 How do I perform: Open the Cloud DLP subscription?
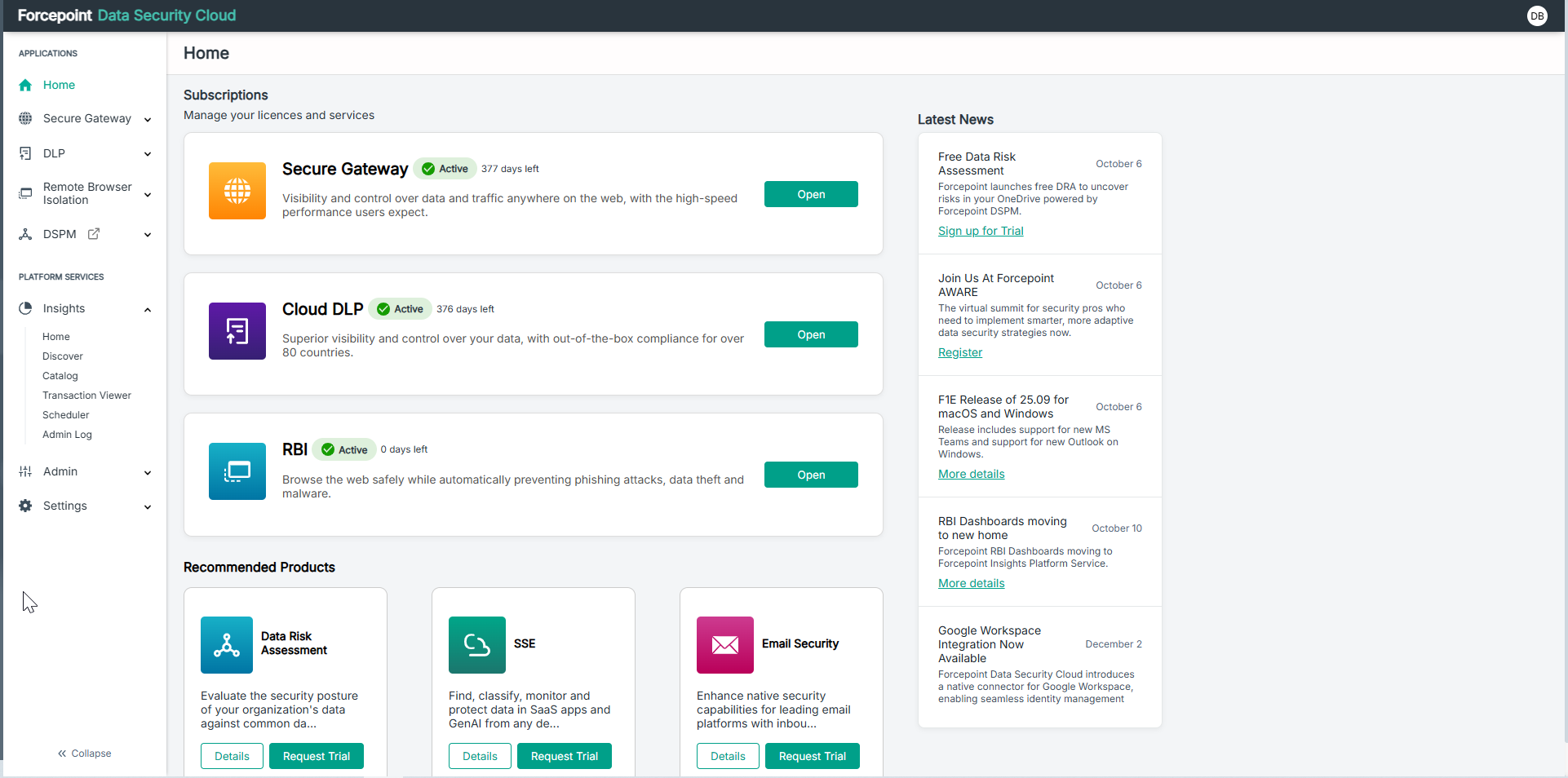pos(810,334)
